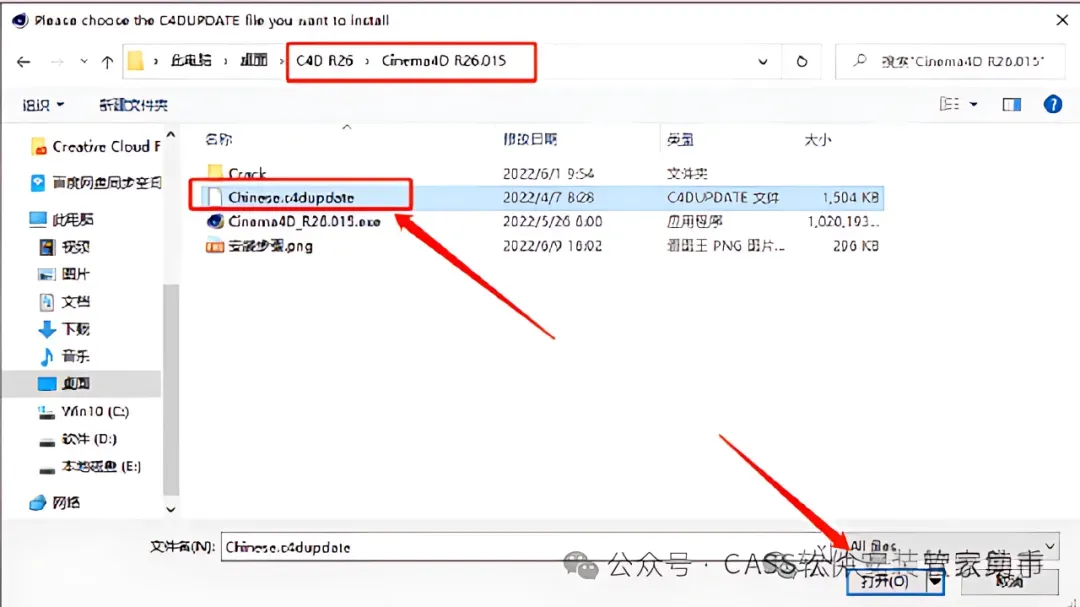
Task: Select '桌面' breadcrumb in address bar
Action: click(x=253, y=61)
